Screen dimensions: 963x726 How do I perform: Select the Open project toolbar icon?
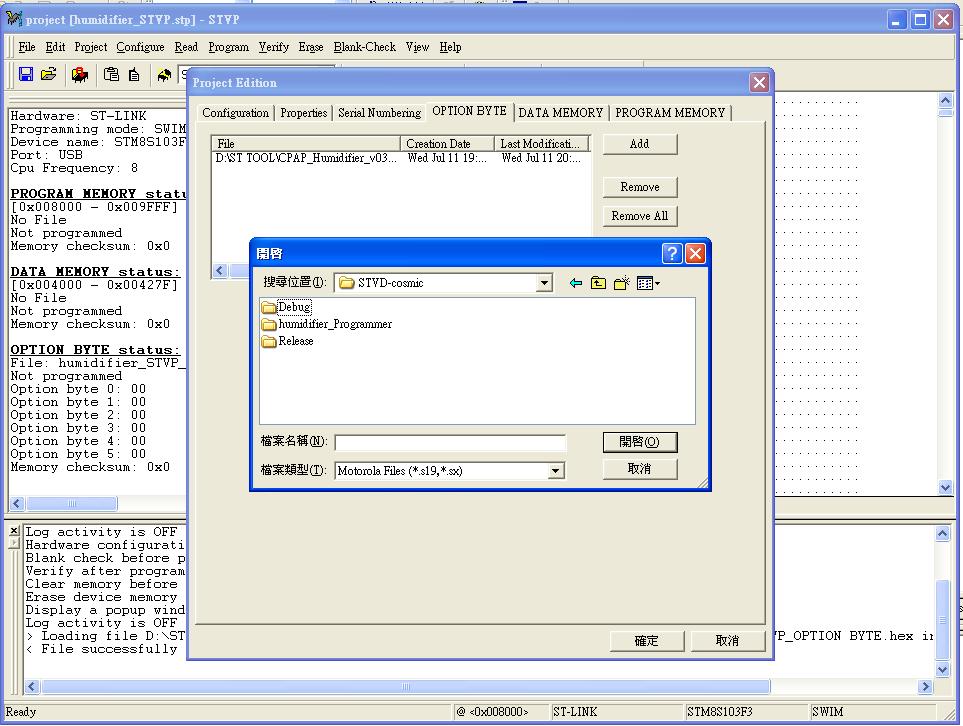pyautogui.click(x=47, y=73)
